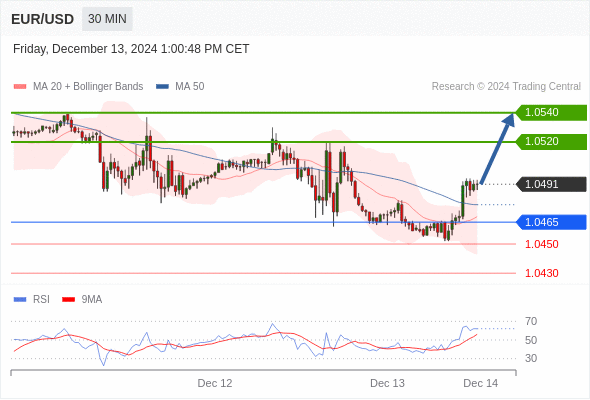Select the MA 50 legend label
The width and height of the screenshot is (590, 400).
tap(190, 87)
